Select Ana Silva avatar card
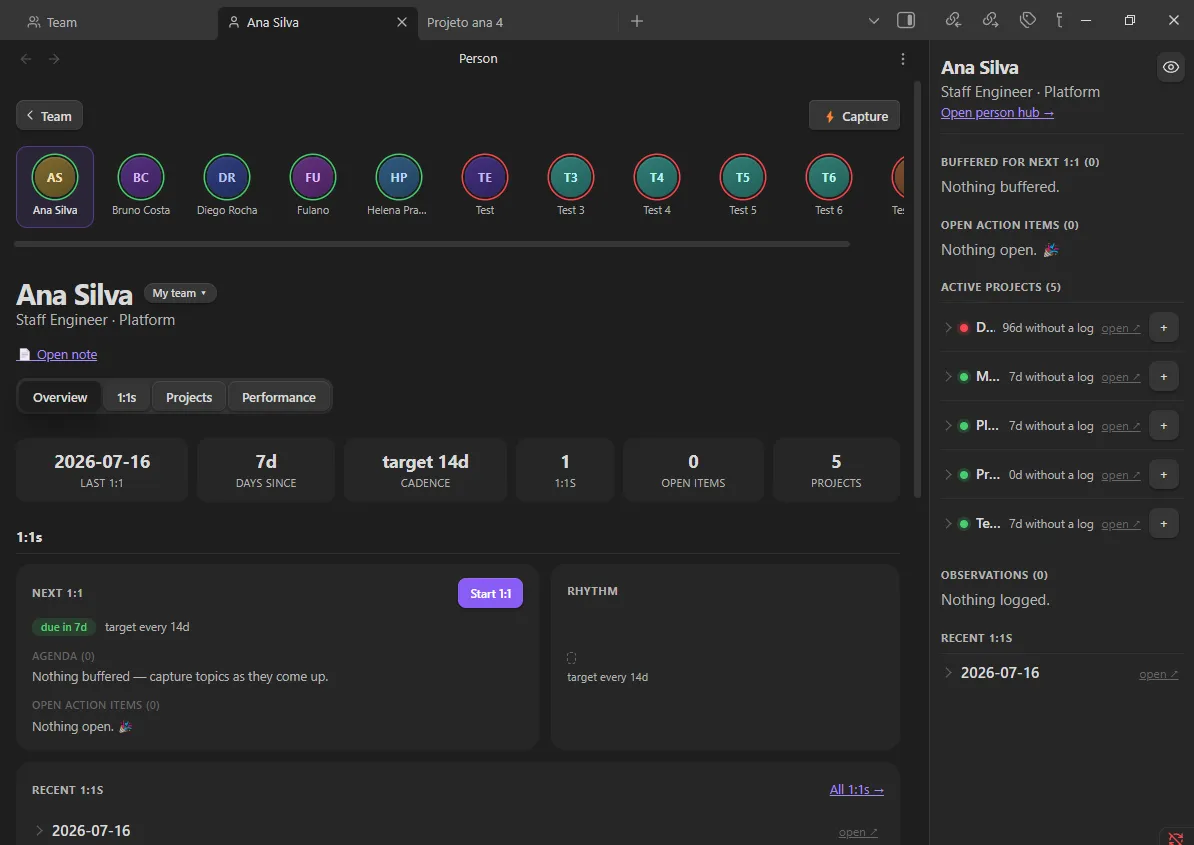 tap(55, 187)
